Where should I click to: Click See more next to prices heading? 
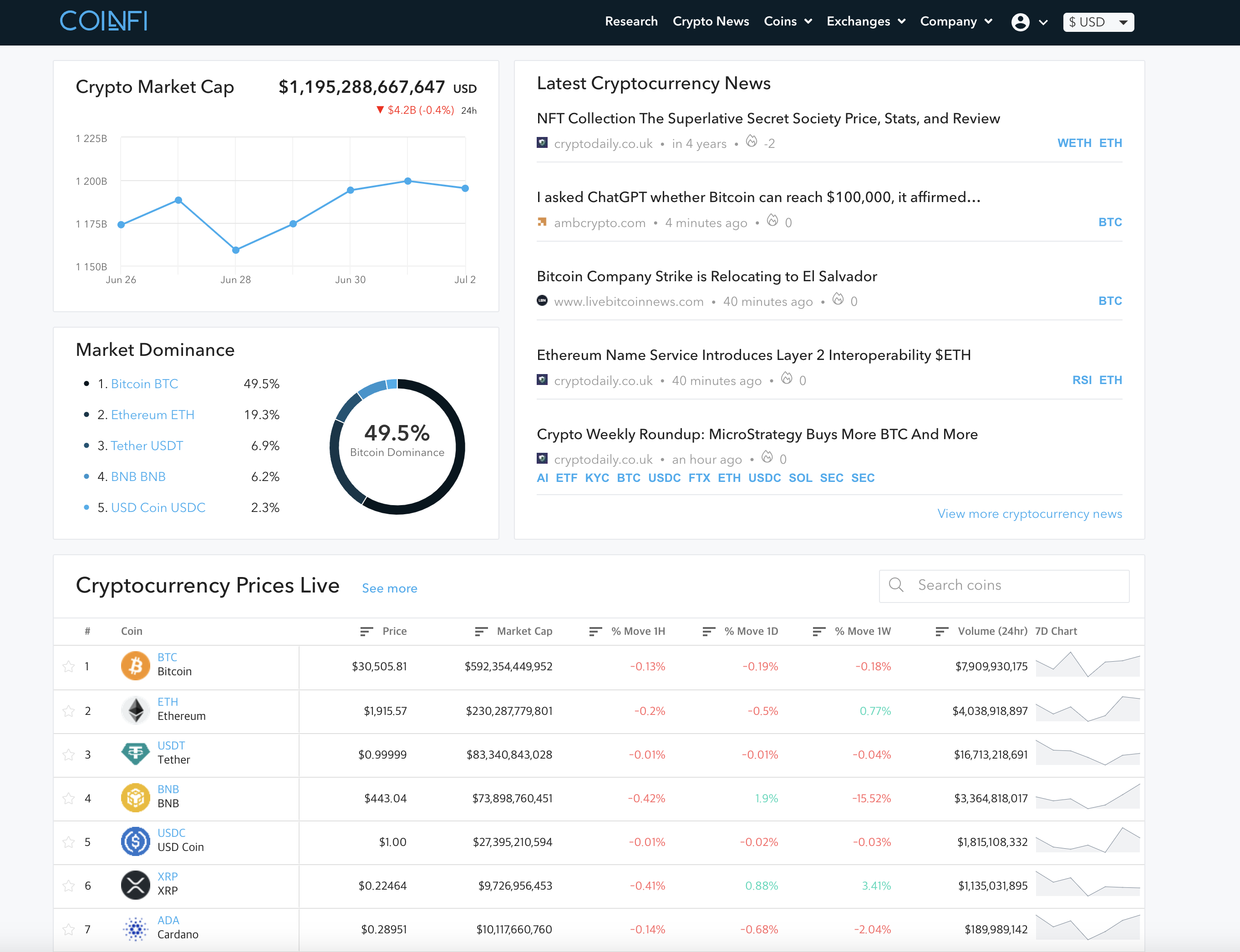[x=389, y=588]
